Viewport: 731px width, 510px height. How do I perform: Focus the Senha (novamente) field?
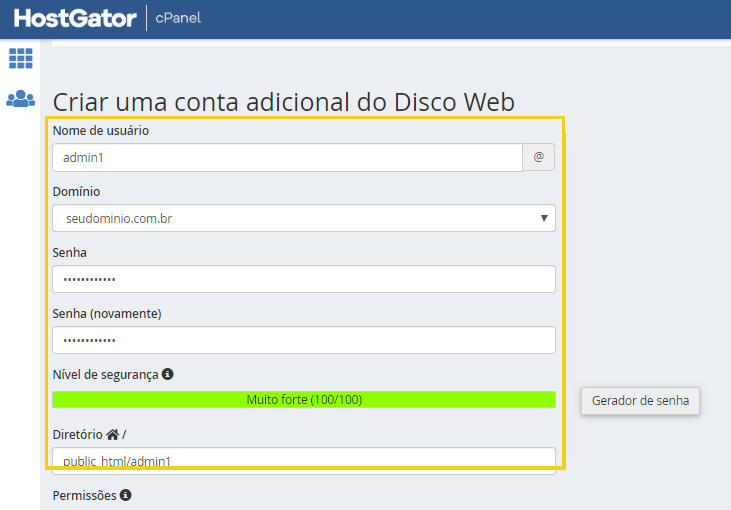click(304, 340)
